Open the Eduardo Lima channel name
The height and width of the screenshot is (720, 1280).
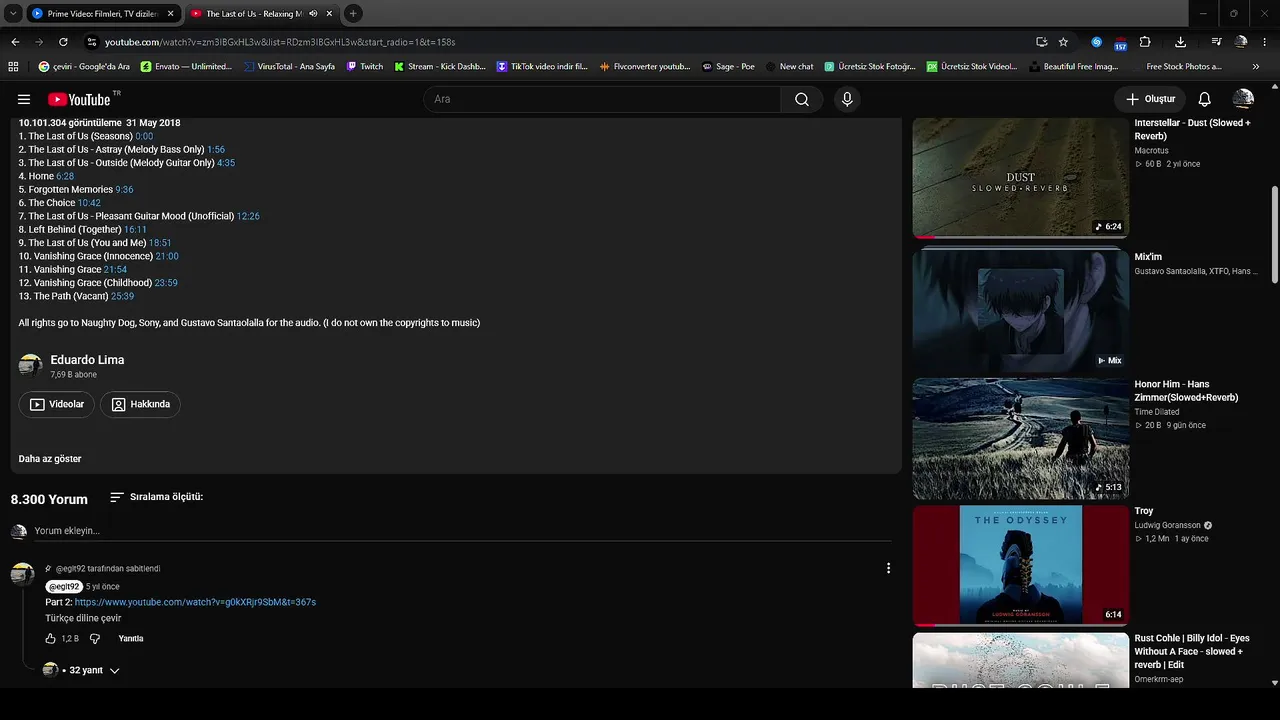click(x=87, y=360)
